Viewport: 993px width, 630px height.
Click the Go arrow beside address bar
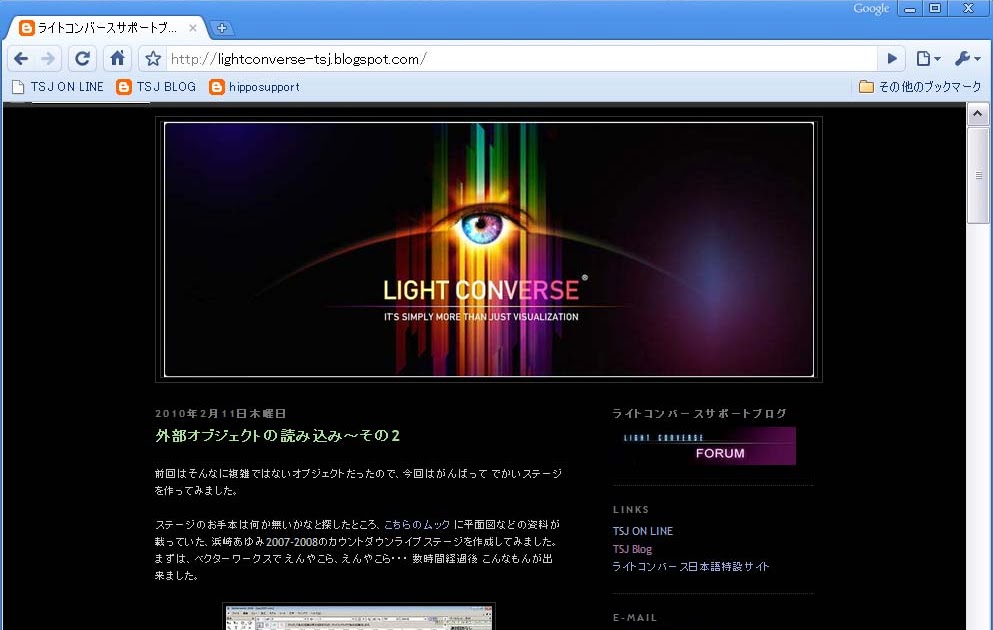tap(892, 59)
